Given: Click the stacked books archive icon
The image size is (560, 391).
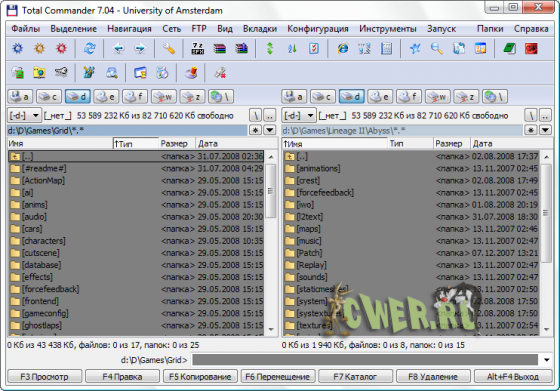Looking at the screenshot, I should pyautogui.click(x=220, y=48).
